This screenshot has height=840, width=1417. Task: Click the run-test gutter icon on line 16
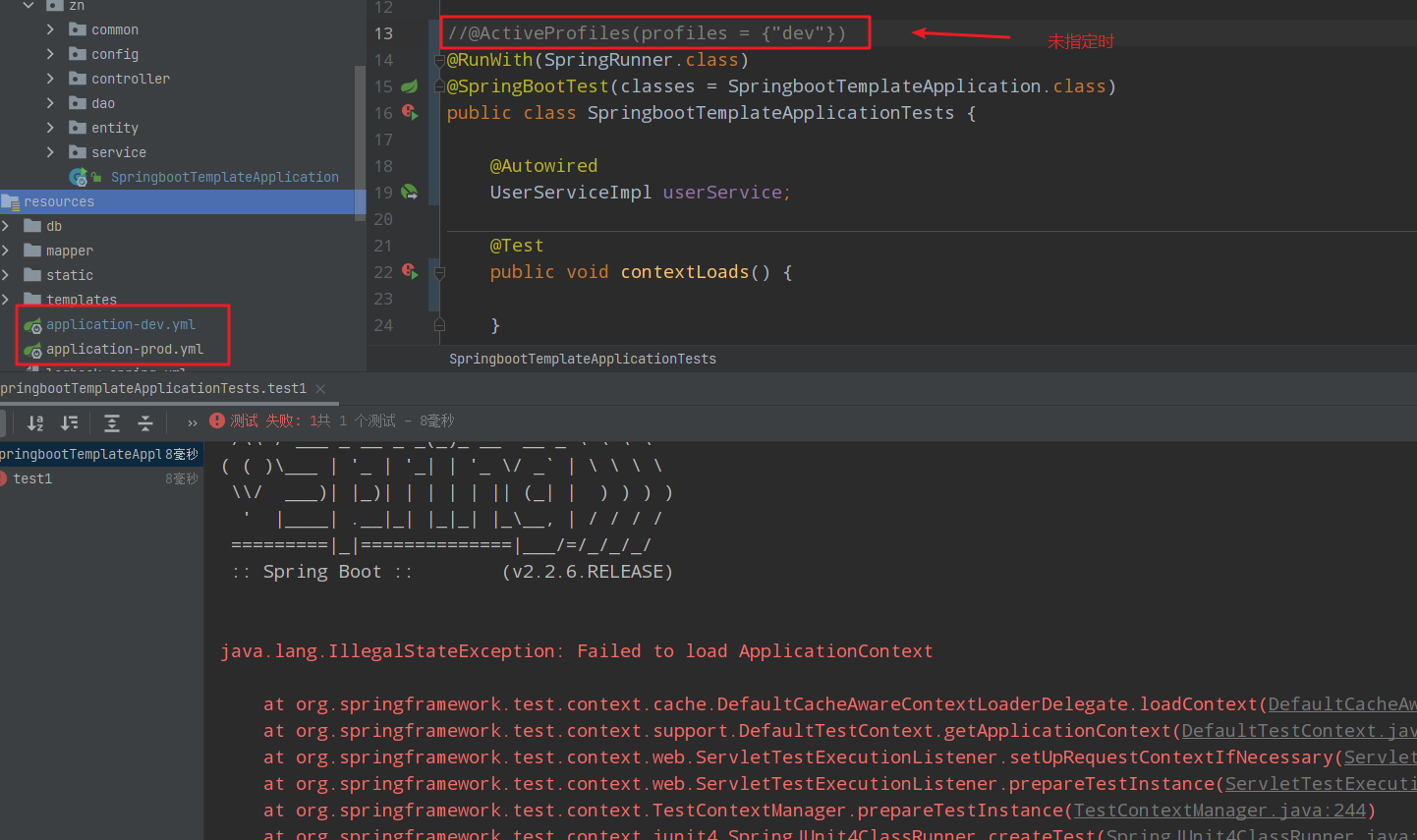(x=410, y=113)
